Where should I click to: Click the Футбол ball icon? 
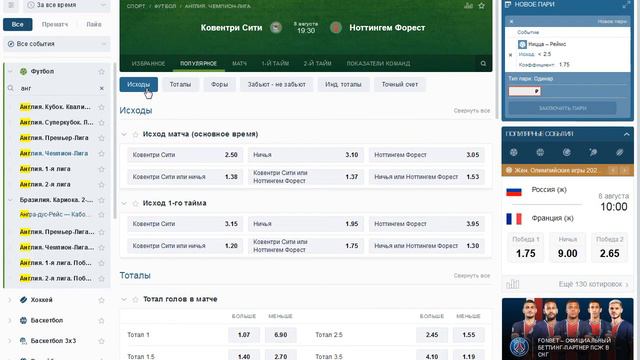pyautogui.click(x=23, y=71)
